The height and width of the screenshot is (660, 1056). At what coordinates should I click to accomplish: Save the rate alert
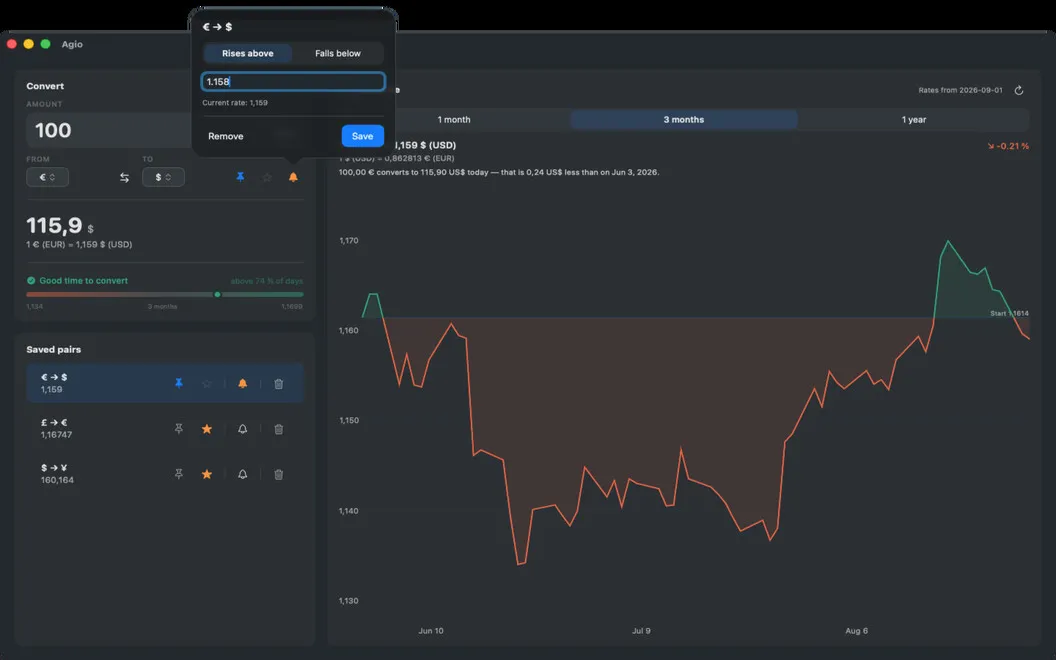362,136
